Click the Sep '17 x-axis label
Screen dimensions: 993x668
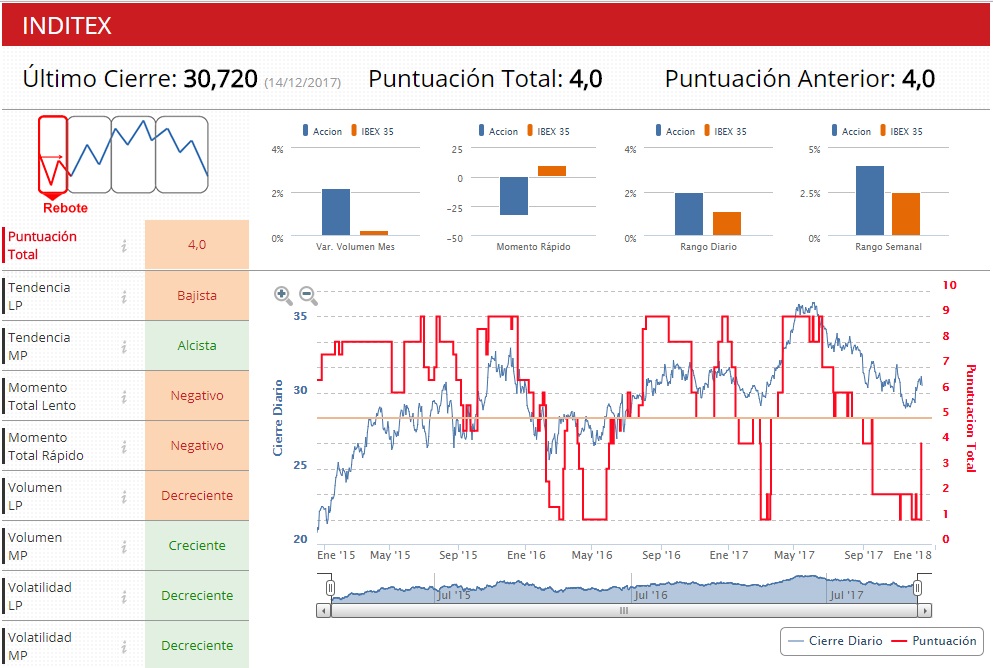pos(863,555)
